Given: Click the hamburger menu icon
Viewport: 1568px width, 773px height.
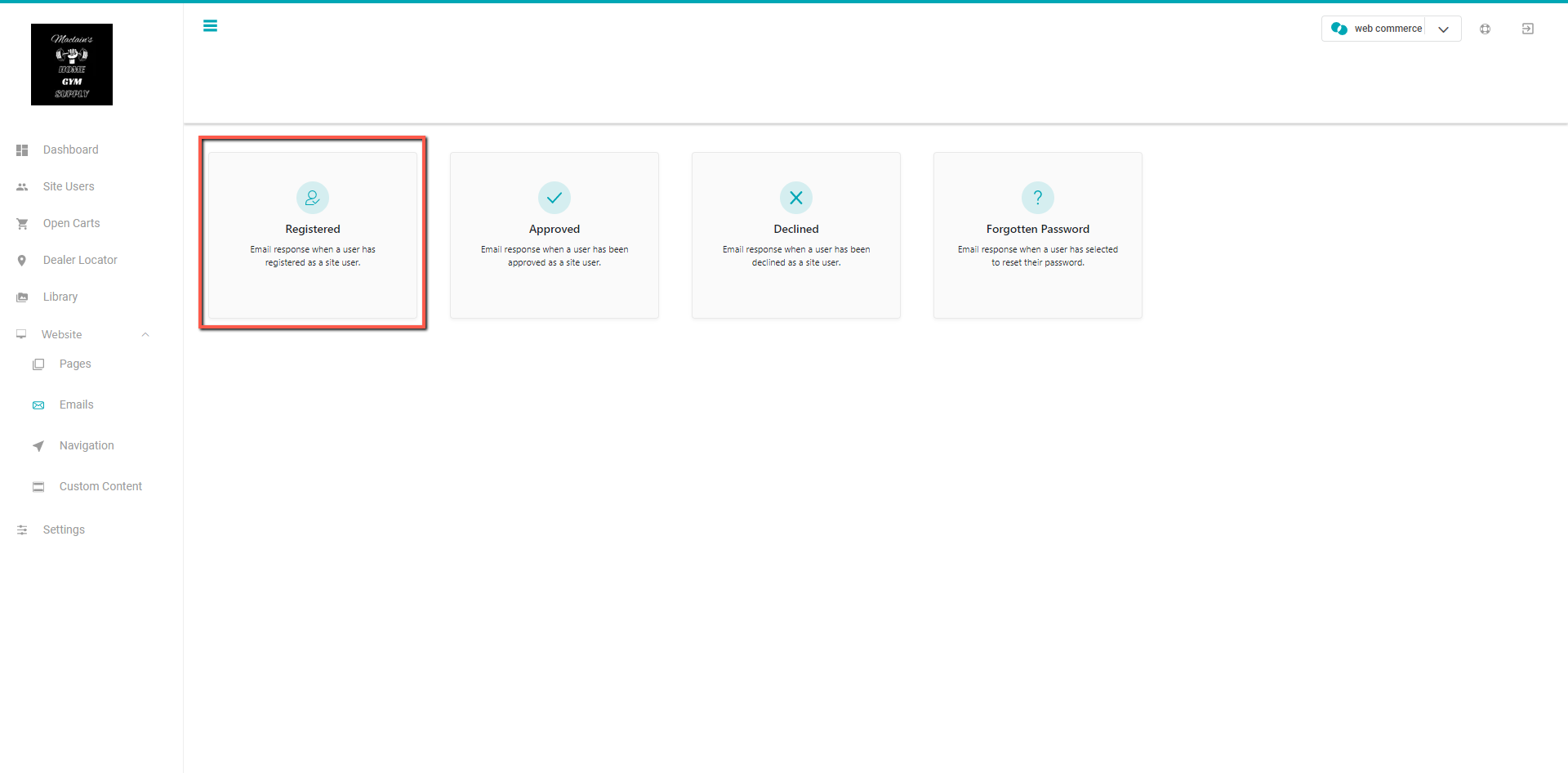Looking at the screenshot, I should click(210, 26).
